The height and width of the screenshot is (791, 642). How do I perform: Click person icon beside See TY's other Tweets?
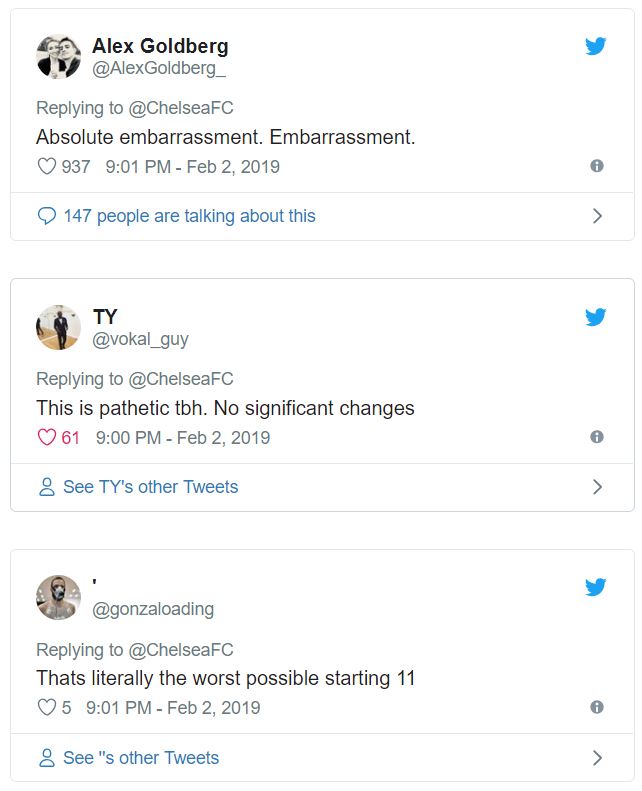(x=46, y=487)
